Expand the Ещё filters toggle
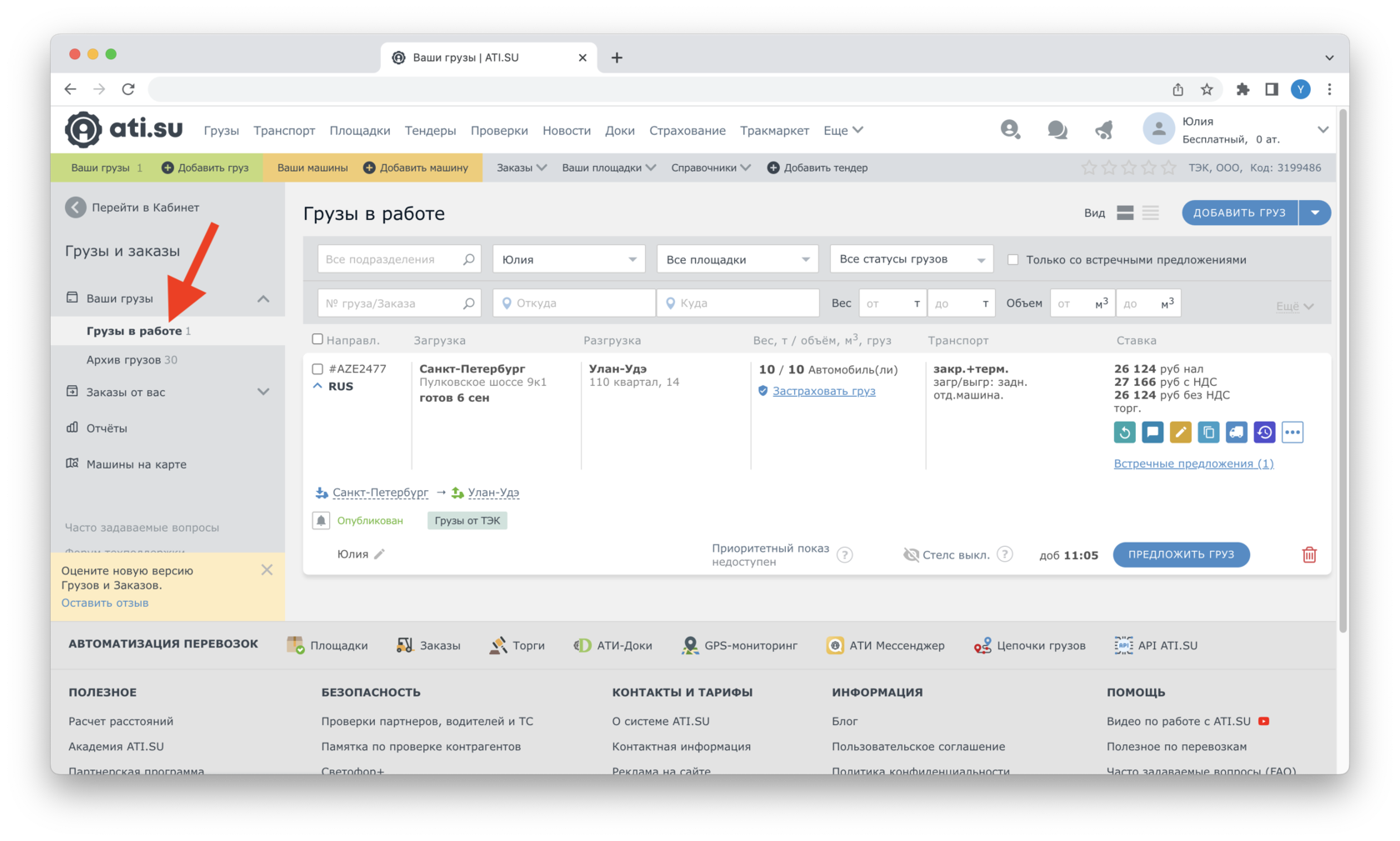The height and width of the screenshot is (841, 1400). click(1295, 306)
